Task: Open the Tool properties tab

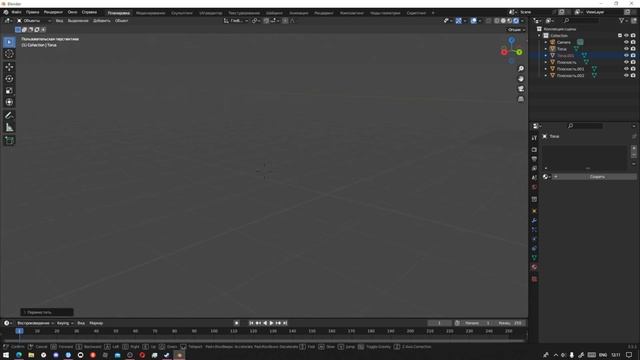Action: 534,138
